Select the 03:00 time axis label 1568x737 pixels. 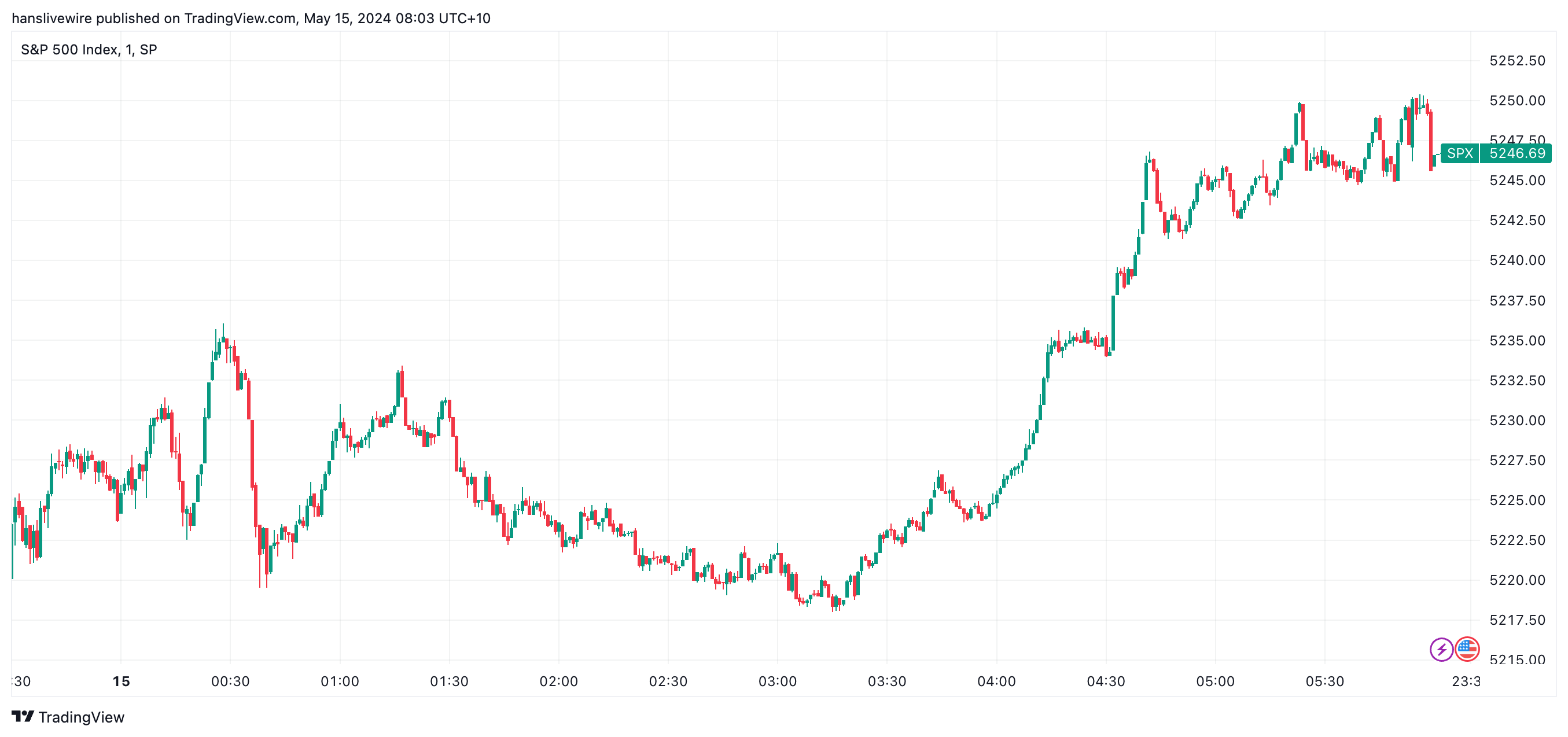point(777,681)
